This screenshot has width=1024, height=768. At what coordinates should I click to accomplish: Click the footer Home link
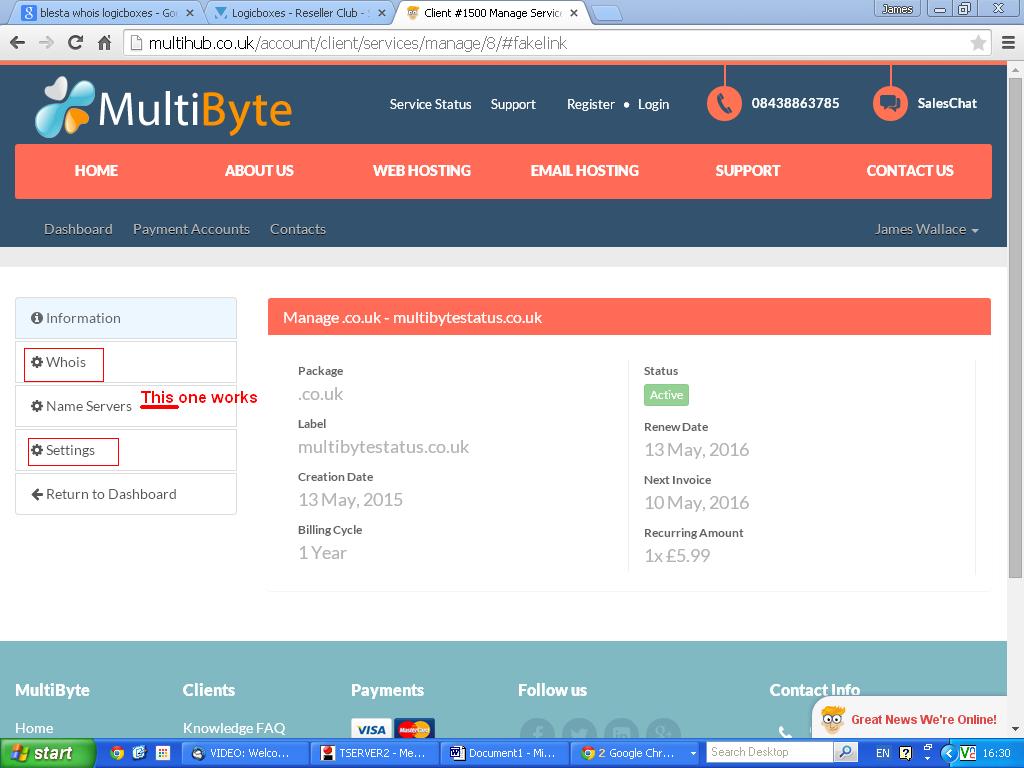34,728
